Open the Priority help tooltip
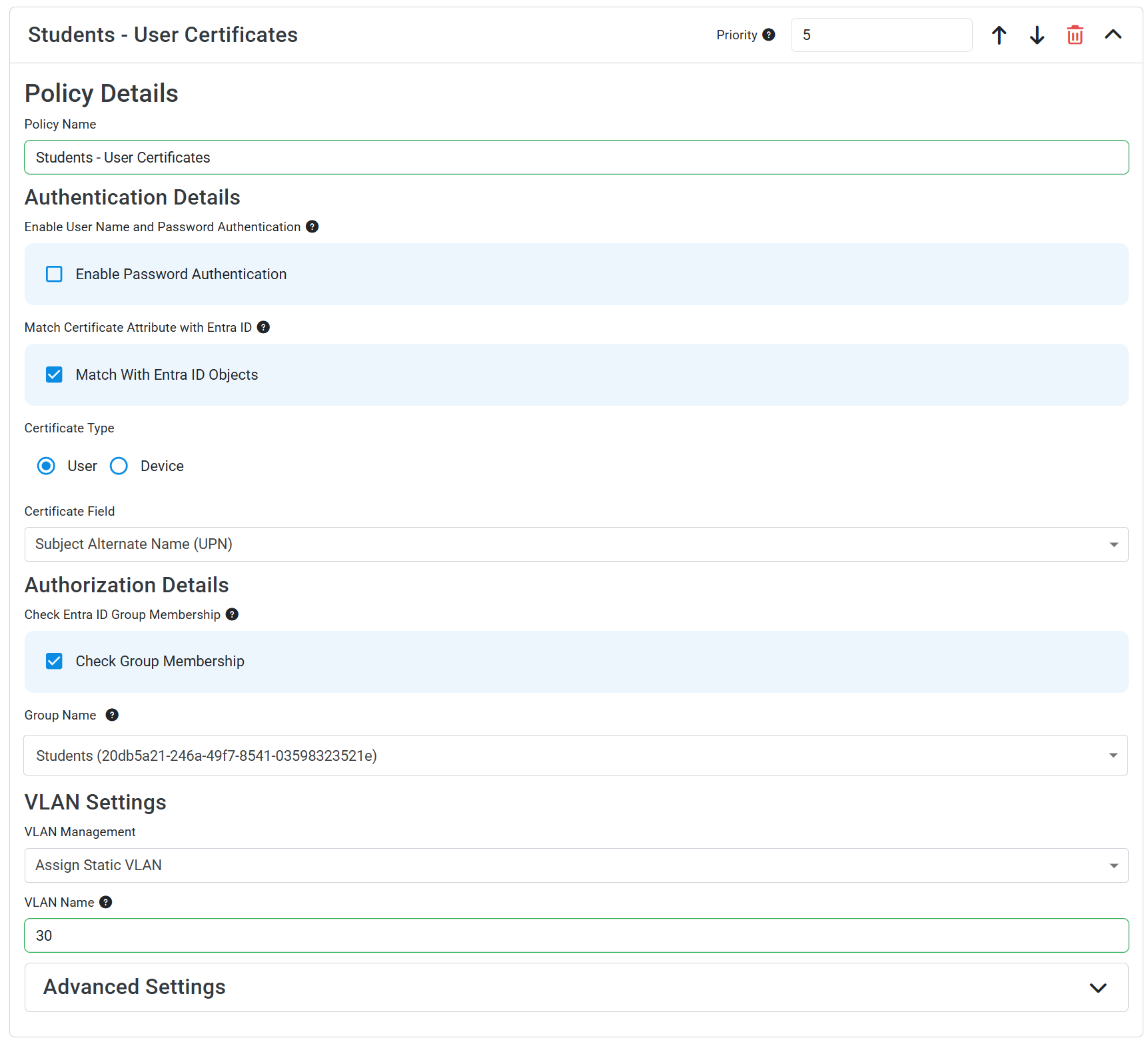This screenshot has height=1046, width=1148. tap(770, 35)
